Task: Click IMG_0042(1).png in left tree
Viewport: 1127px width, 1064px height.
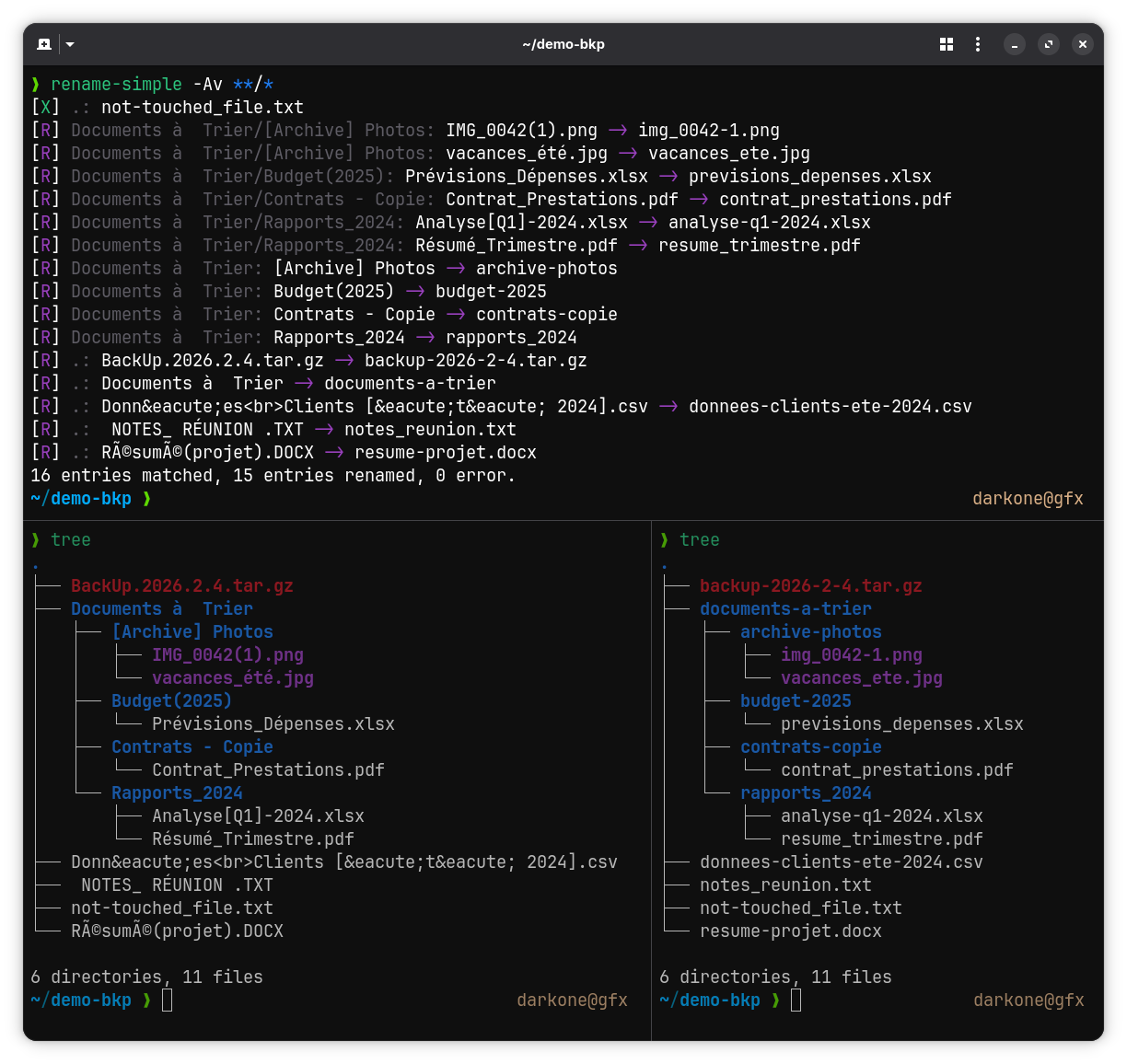Action: point(228,655)
